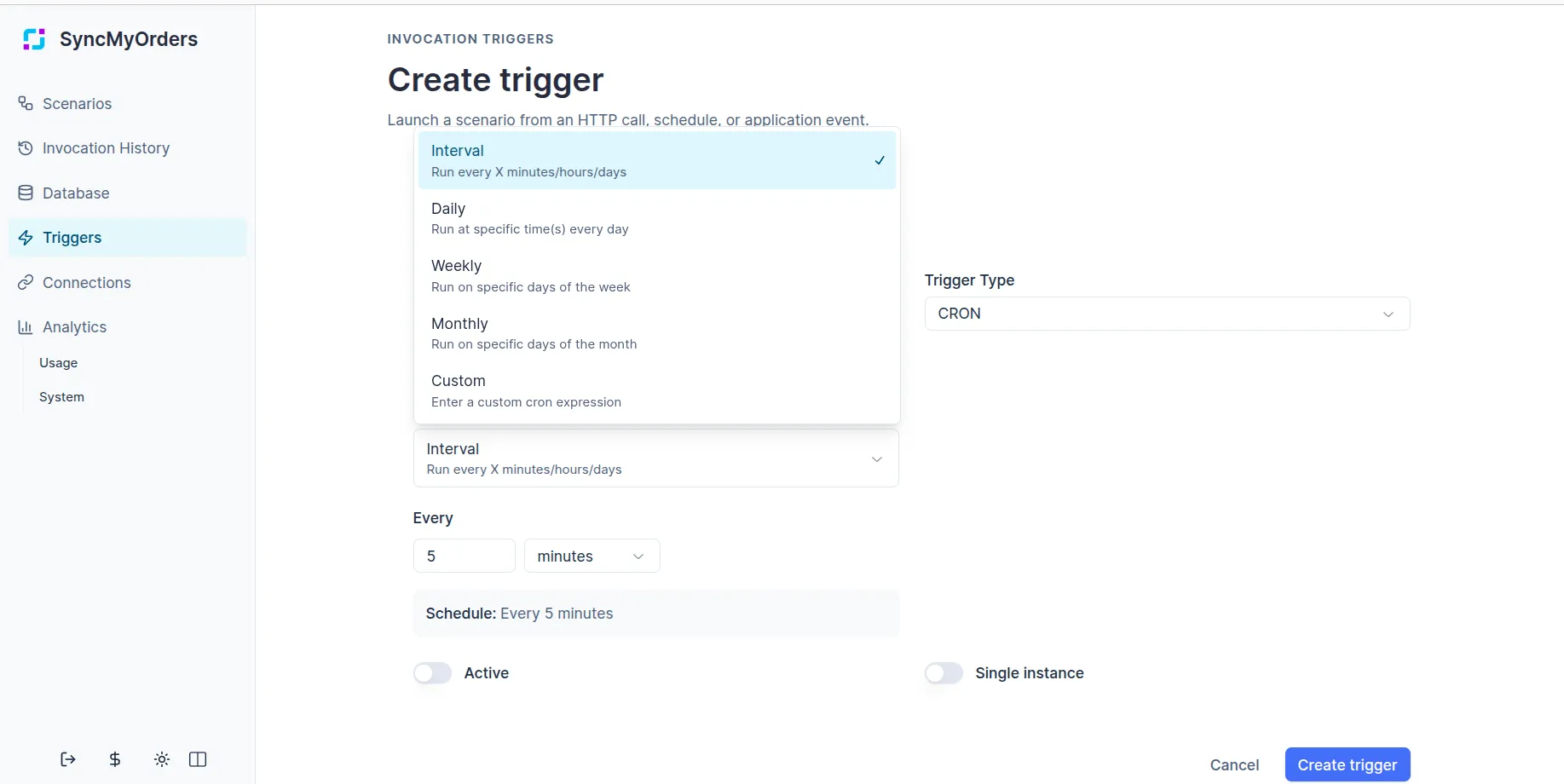Click the billing dollar icon
Viewport: 1564px width, 784px height.
point(115,759)
